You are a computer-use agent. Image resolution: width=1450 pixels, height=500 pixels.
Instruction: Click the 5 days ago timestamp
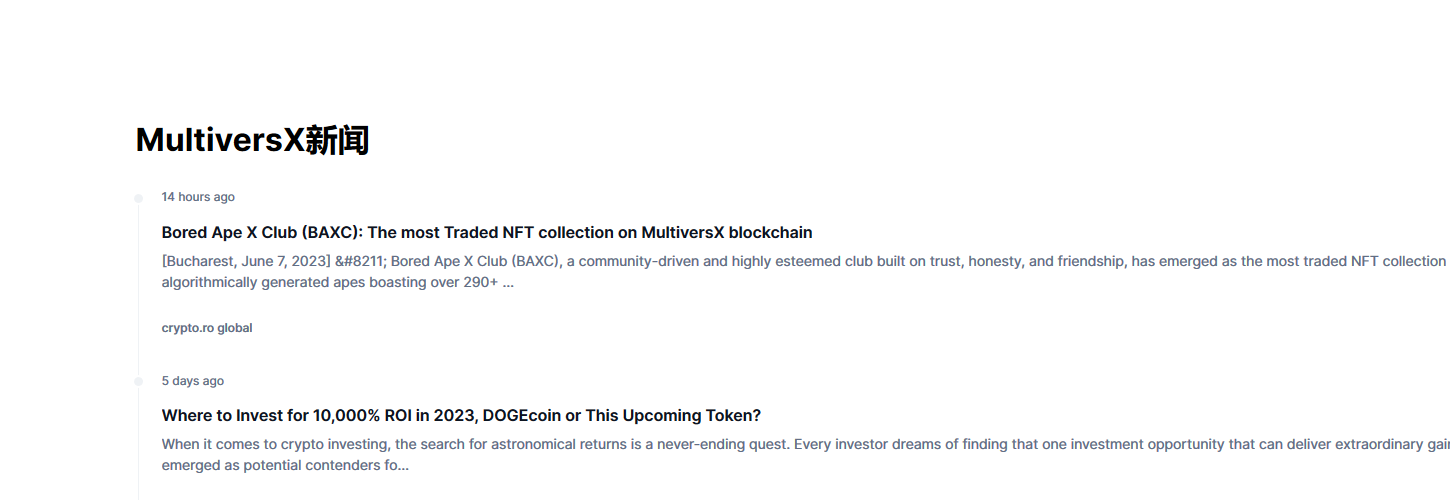coord(192,381)
